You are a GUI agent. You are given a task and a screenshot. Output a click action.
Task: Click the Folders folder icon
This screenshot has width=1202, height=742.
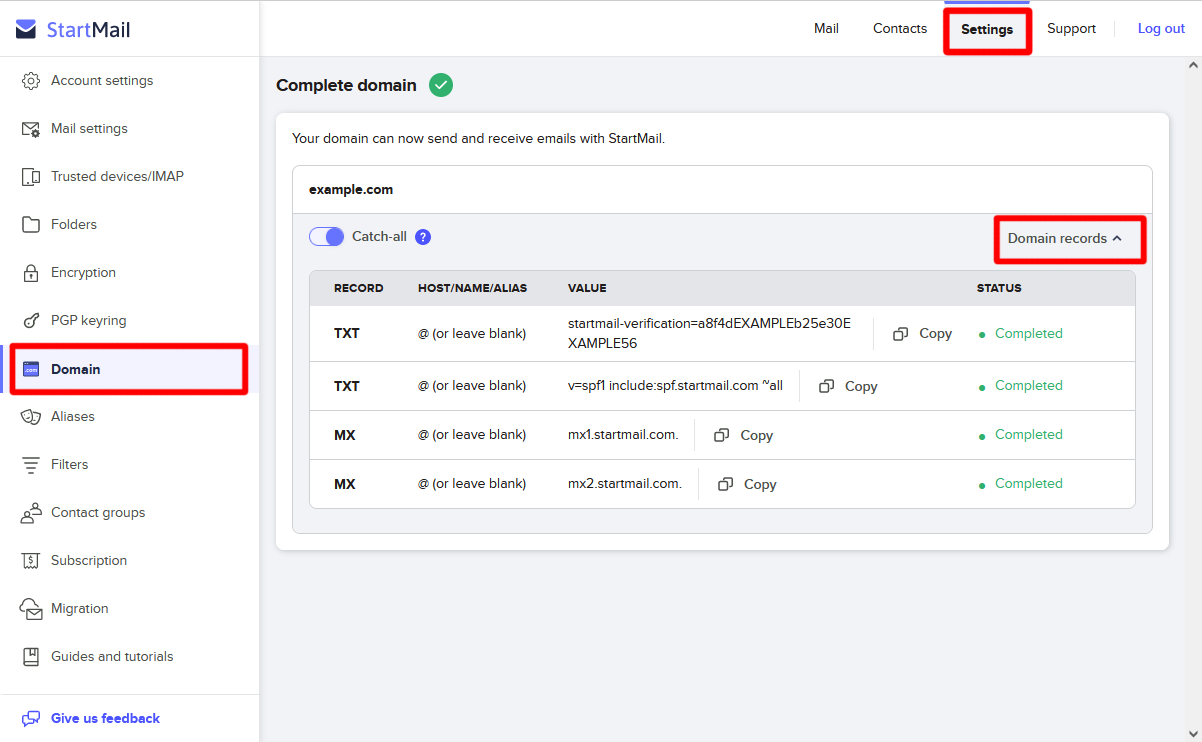(31, 225)
